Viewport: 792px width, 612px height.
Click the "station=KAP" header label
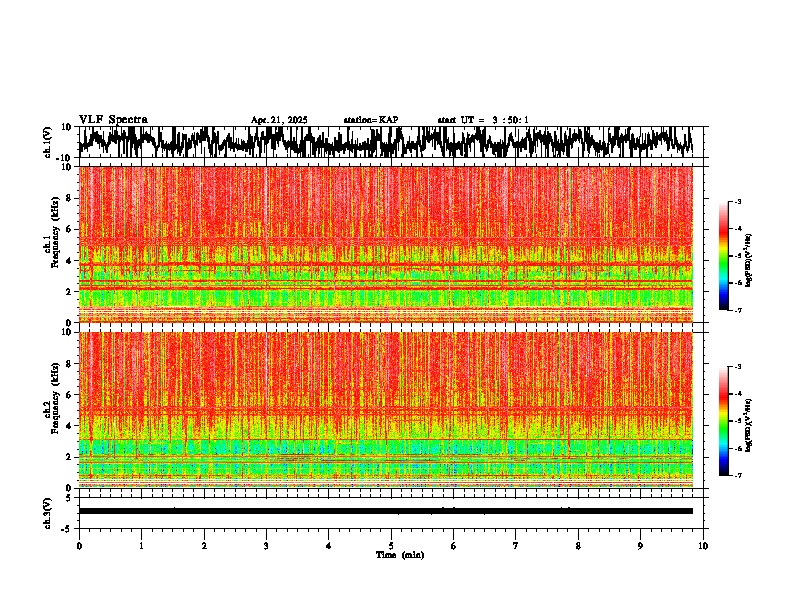tap(371, 120)
